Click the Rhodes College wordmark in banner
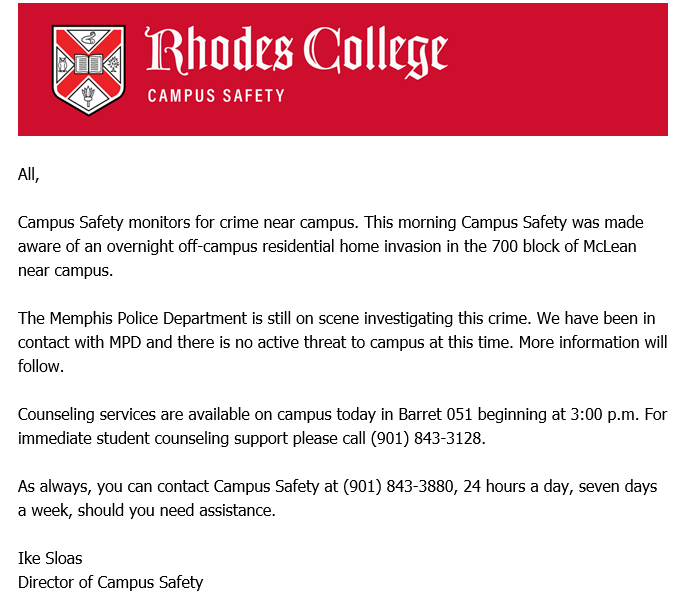This screenshot has width=684, height=609. point(296,53)
